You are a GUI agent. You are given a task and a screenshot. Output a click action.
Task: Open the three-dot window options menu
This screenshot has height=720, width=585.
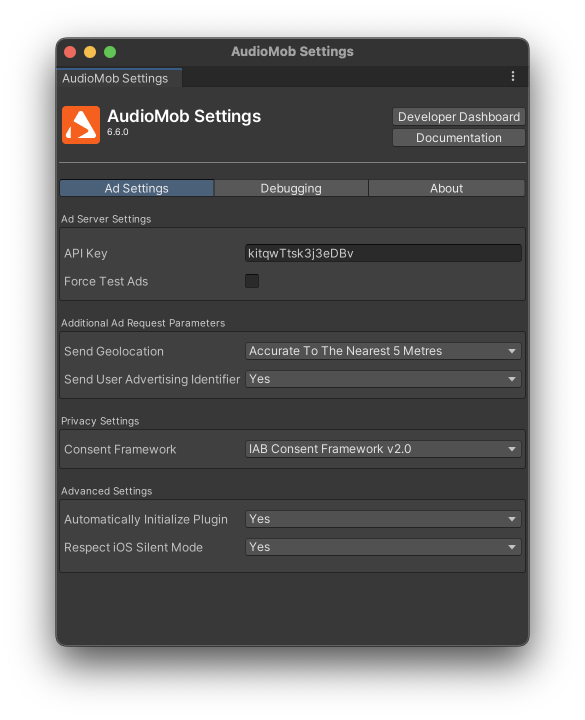[512, 76]
